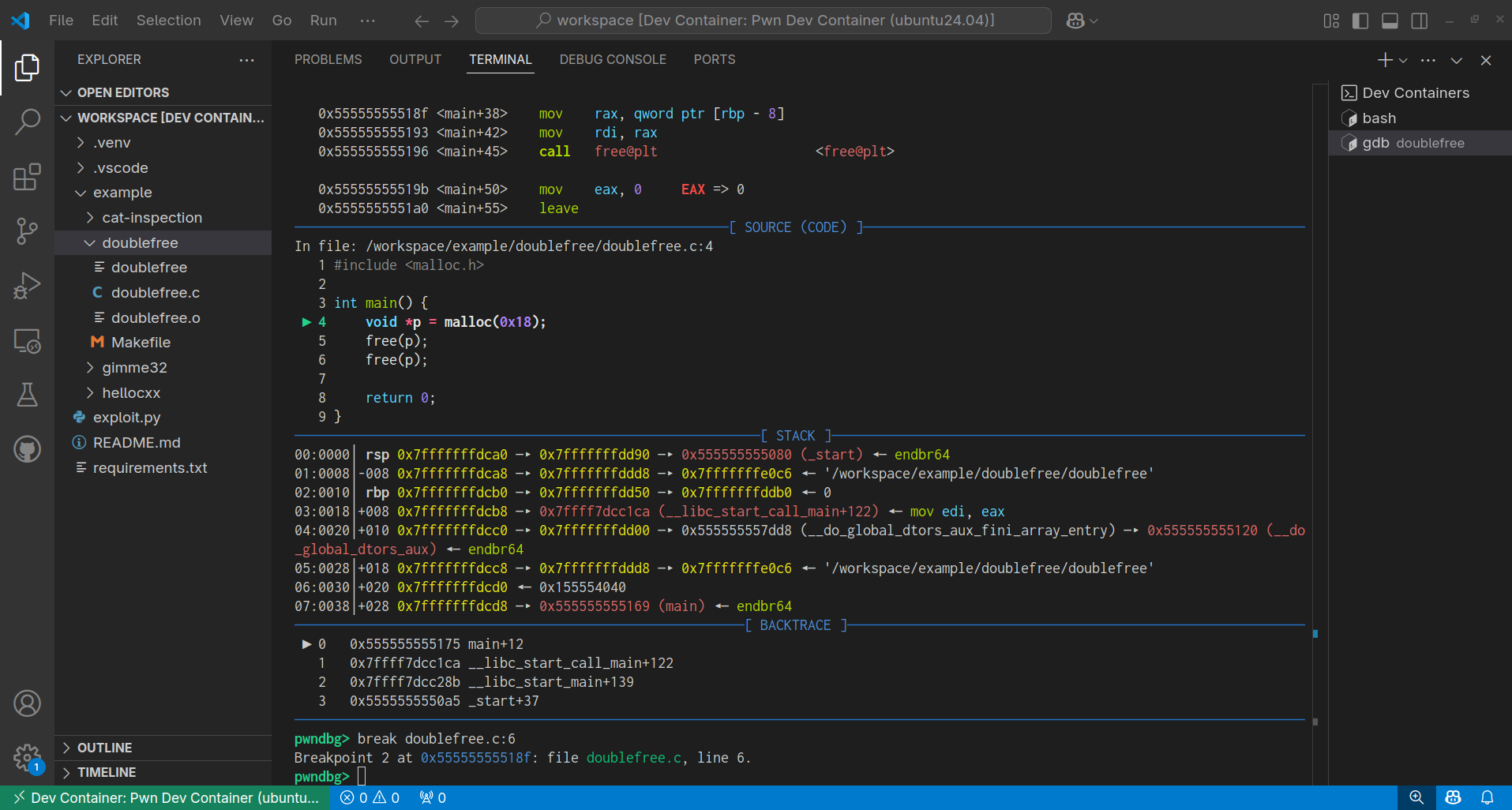The image size is (1512, 810).
Task: Open the Selection menu
Action: click(168, 21)
